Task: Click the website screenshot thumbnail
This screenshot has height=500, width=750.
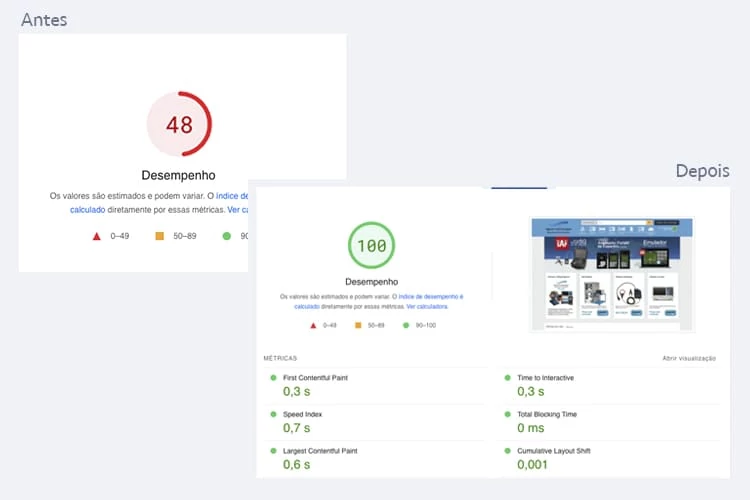Action: click(611, 274)
